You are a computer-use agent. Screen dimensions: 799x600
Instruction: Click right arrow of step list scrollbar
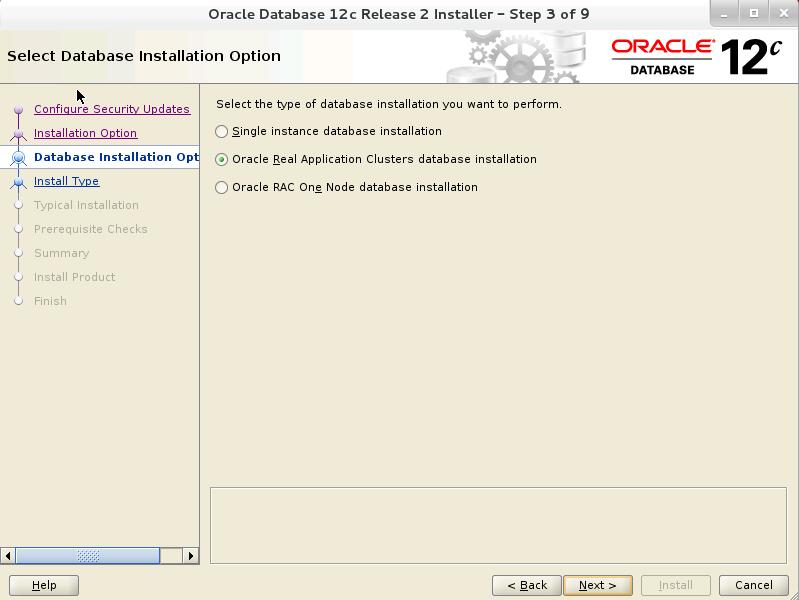point(191,556)
